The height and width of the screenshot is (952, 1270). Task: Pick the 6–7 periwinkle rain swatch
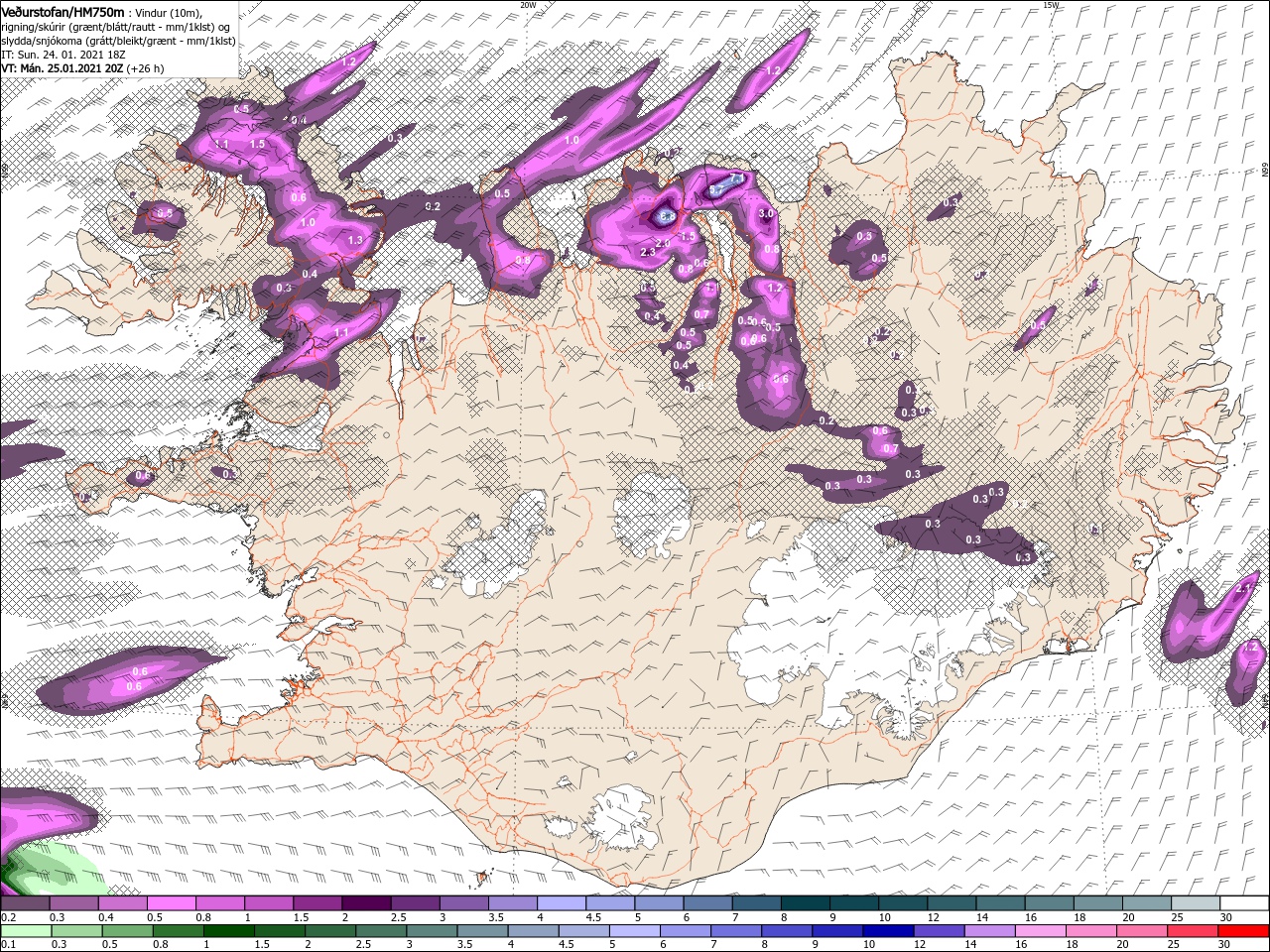point(685,930)
